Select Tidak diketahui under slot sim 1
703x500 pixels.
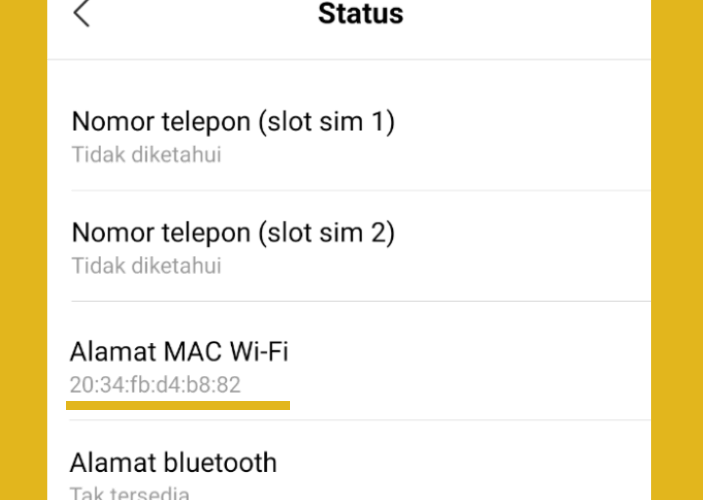[x=147, y=155]
